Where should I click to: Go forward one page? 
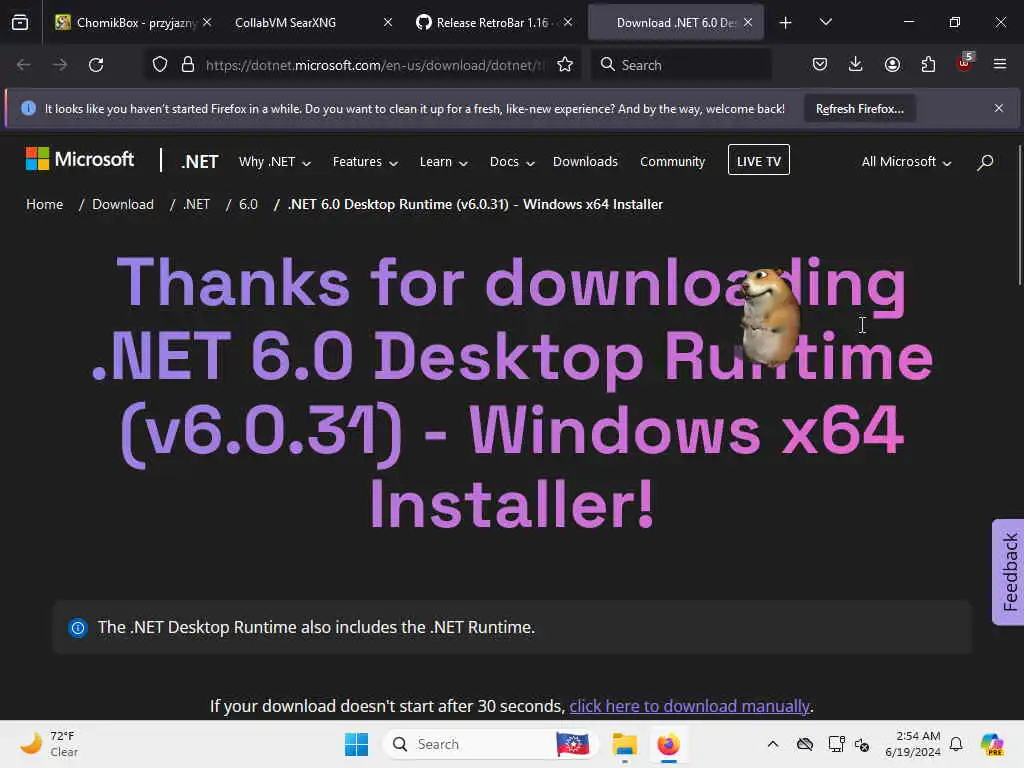click(x=59, y=65)
